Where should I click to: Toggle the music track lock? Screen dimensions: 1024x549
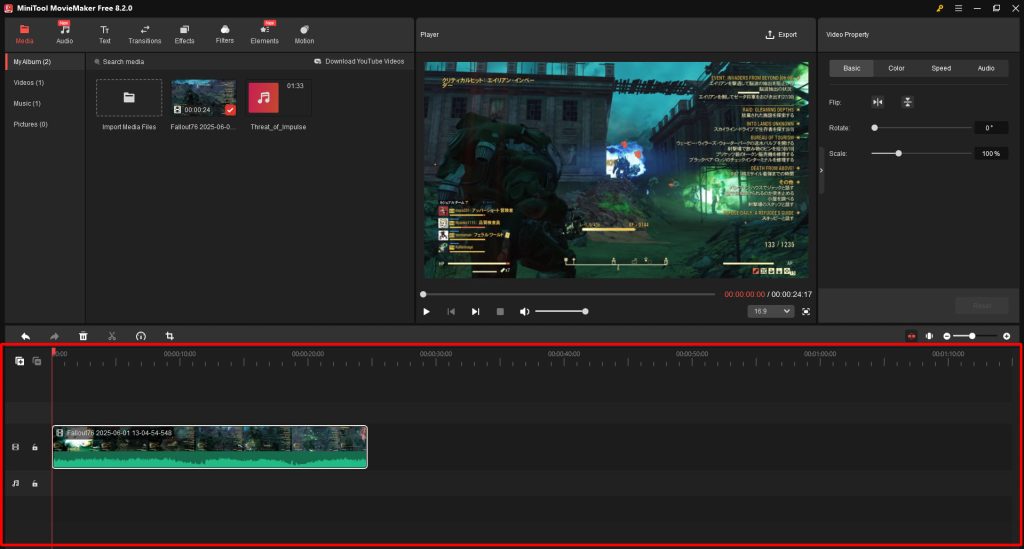[35, 484]
